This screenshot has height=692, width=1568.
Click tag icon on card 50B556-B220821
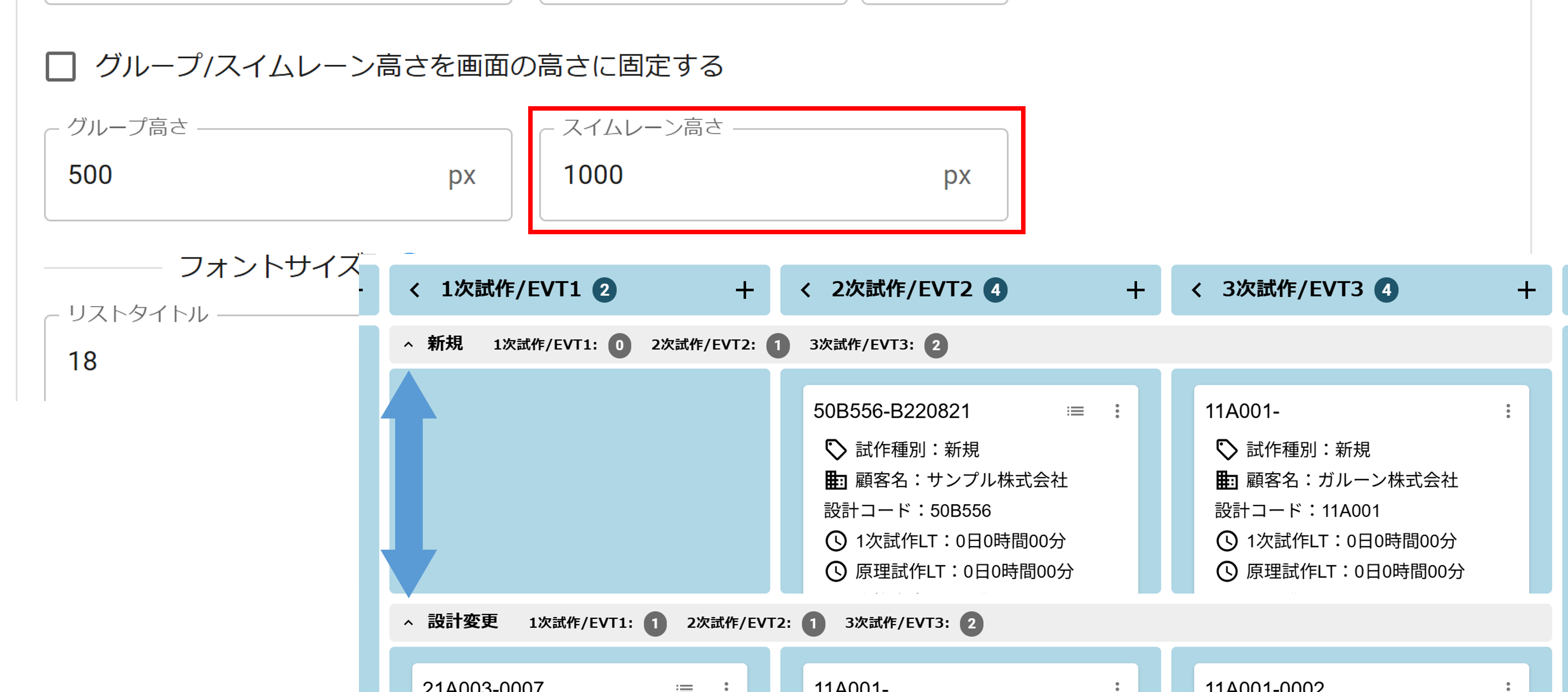[x=836, y=449]
